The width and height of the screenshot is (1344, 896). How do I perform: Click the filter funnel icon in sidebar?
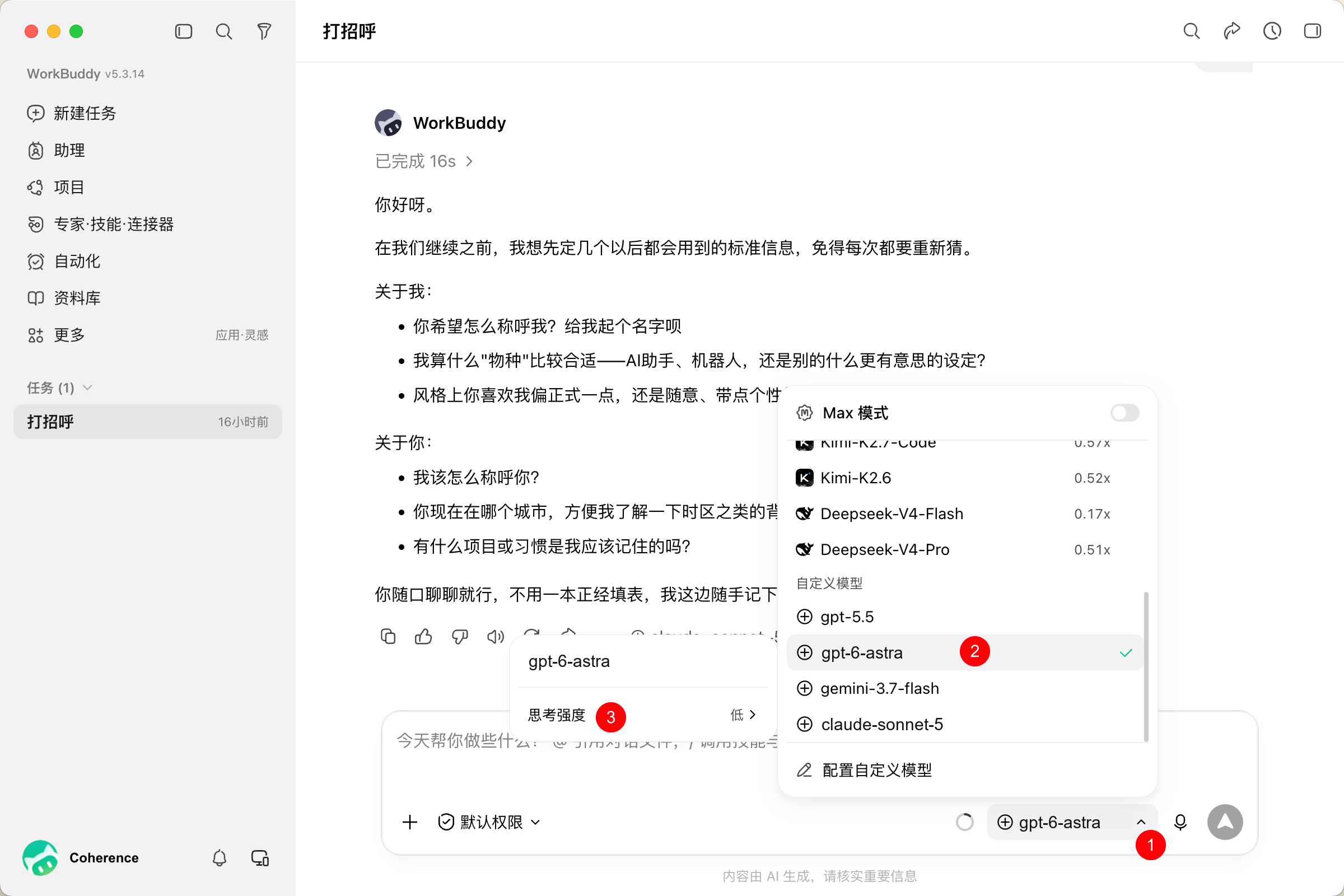264,31
